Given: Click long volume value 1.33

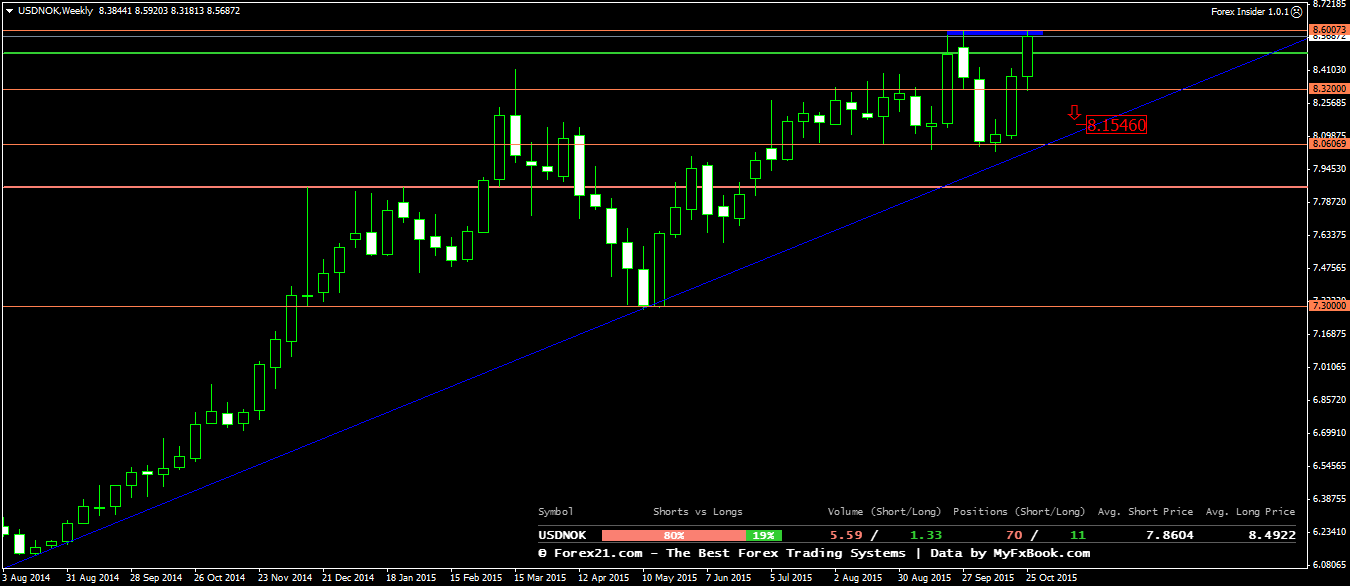Looking at the screenshot, I should pyautogui.click(x=926, y=536).
